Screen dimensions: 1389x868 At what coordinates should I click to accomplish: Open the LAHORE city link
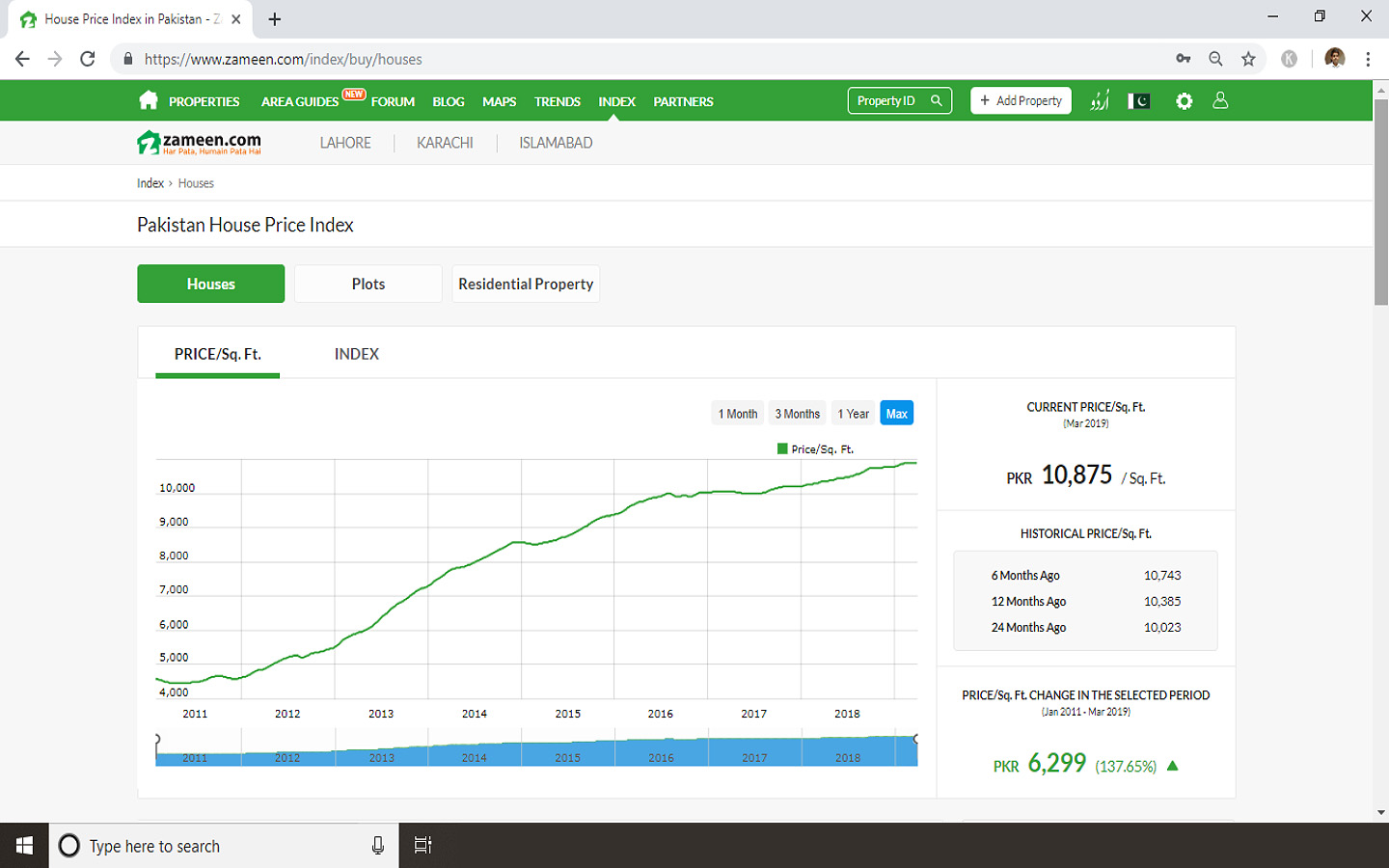pyautogui.click(x=345, y=143)
